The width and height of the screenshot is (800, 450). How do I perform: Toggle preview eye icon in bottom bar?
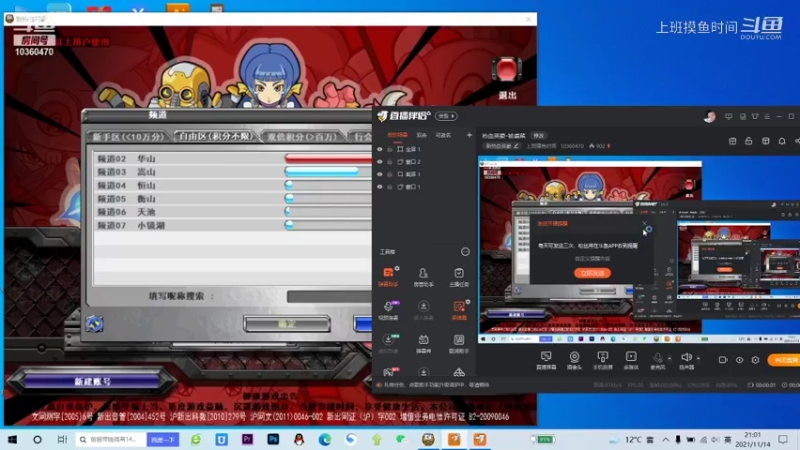coord(739,360)
